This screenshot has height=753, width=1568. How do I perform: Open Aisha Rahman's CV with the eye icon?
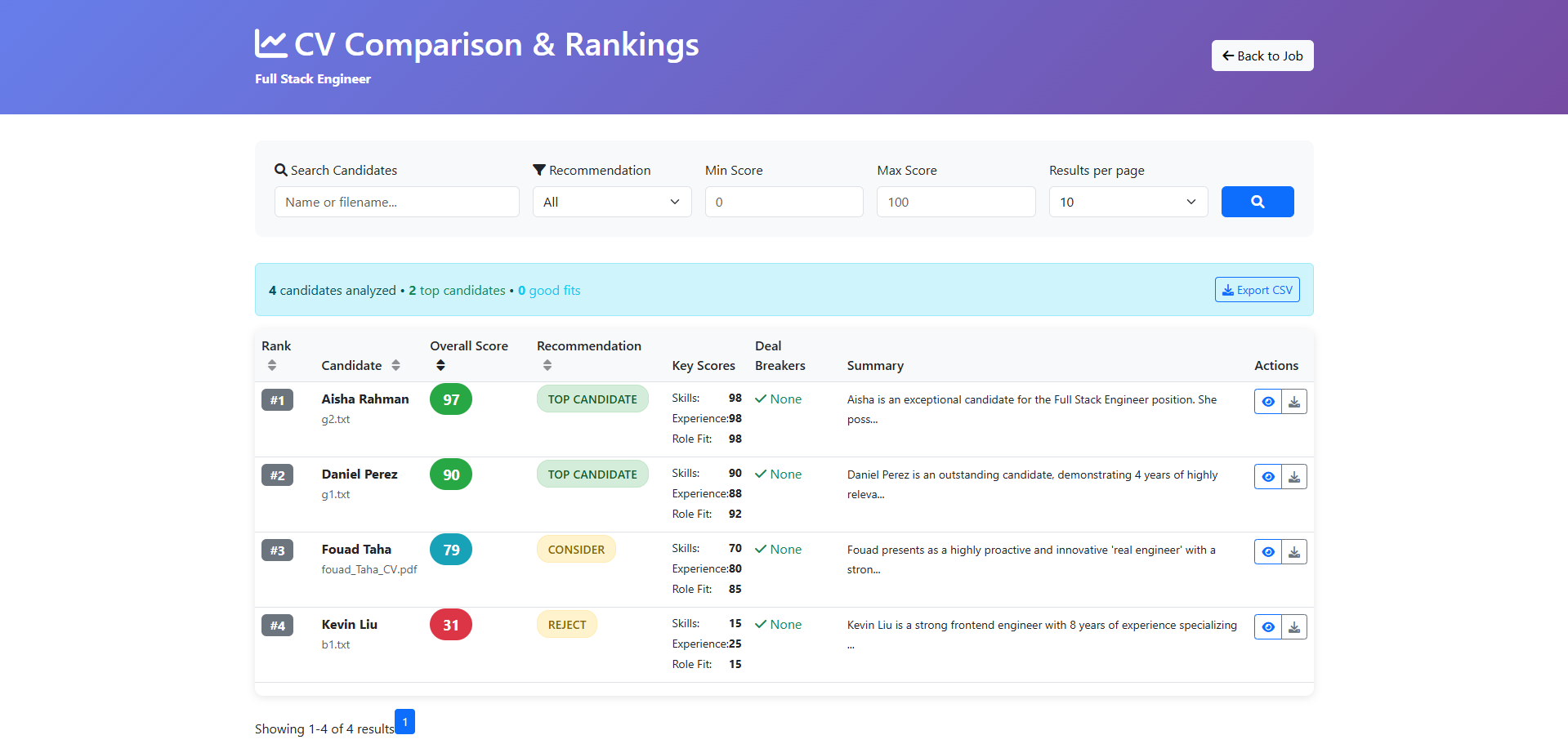1267,401
